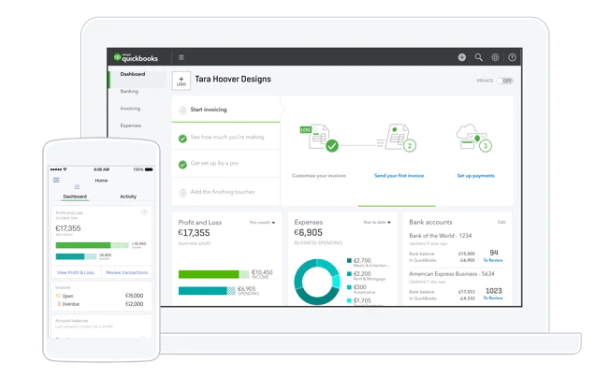Screen dimensions: 607x383
Task: Expand the Start invoicing section
Action: tap(226, 110)
